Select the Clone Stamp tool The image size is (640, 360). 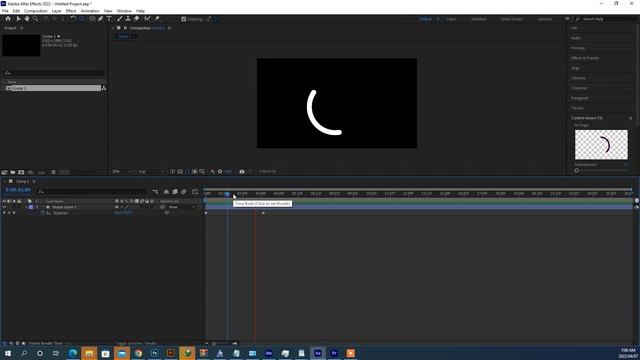point(128,19)
